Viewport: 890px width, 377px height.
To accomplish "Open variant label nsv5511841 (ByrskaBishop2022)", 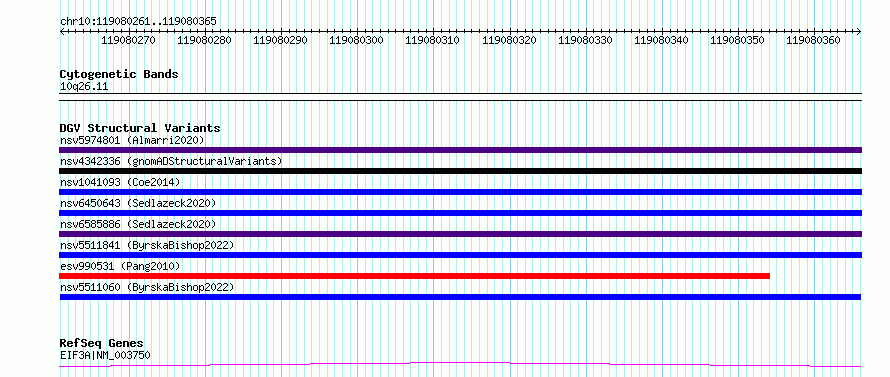I will click(147, 245).
